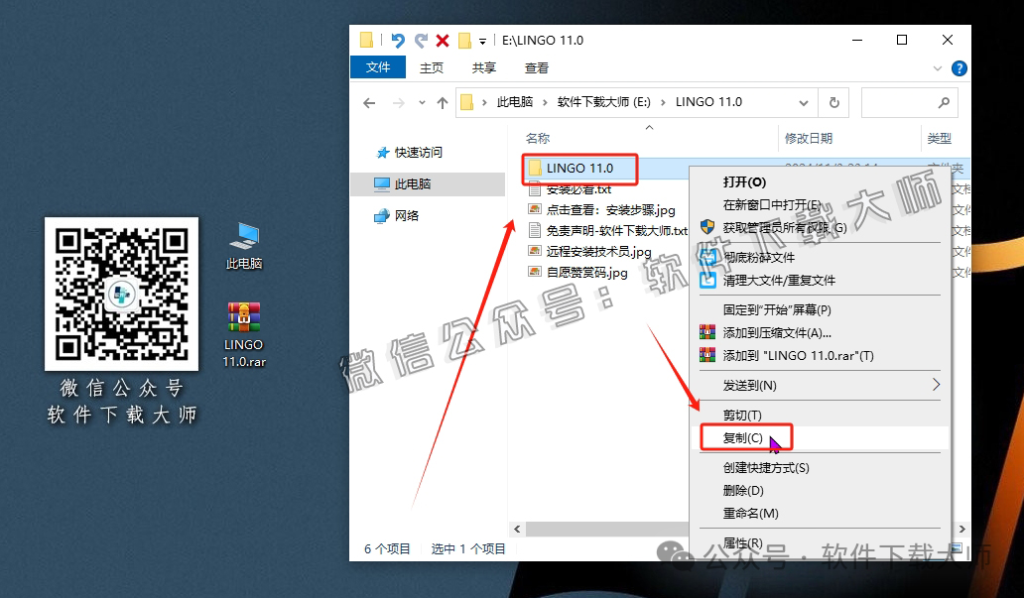This screenshot has width=1024, height=598.
Task: Click the New Folder icon in the quick access toolbar
Action: (x=464, y=40)
